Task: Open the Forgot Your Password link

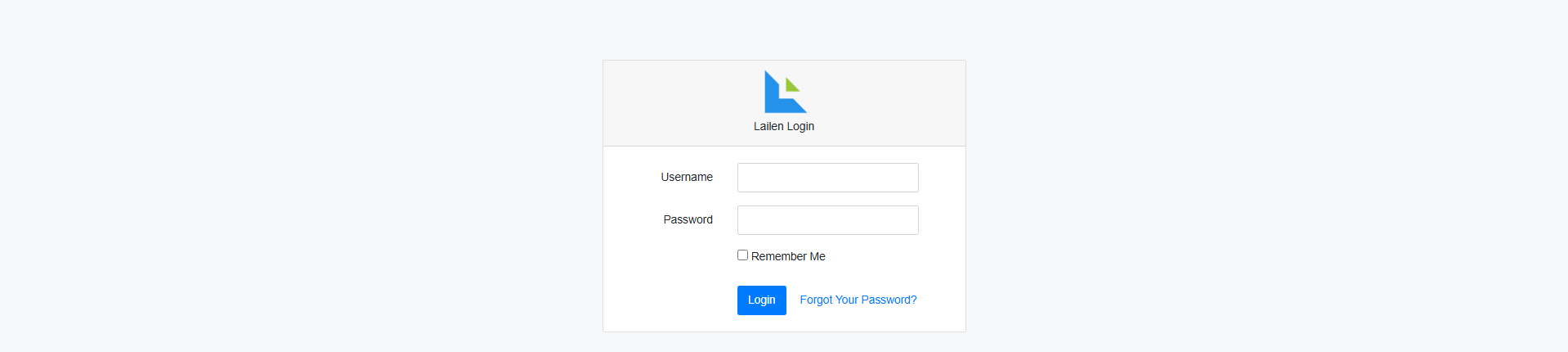Action: click(x=858, y=300)
